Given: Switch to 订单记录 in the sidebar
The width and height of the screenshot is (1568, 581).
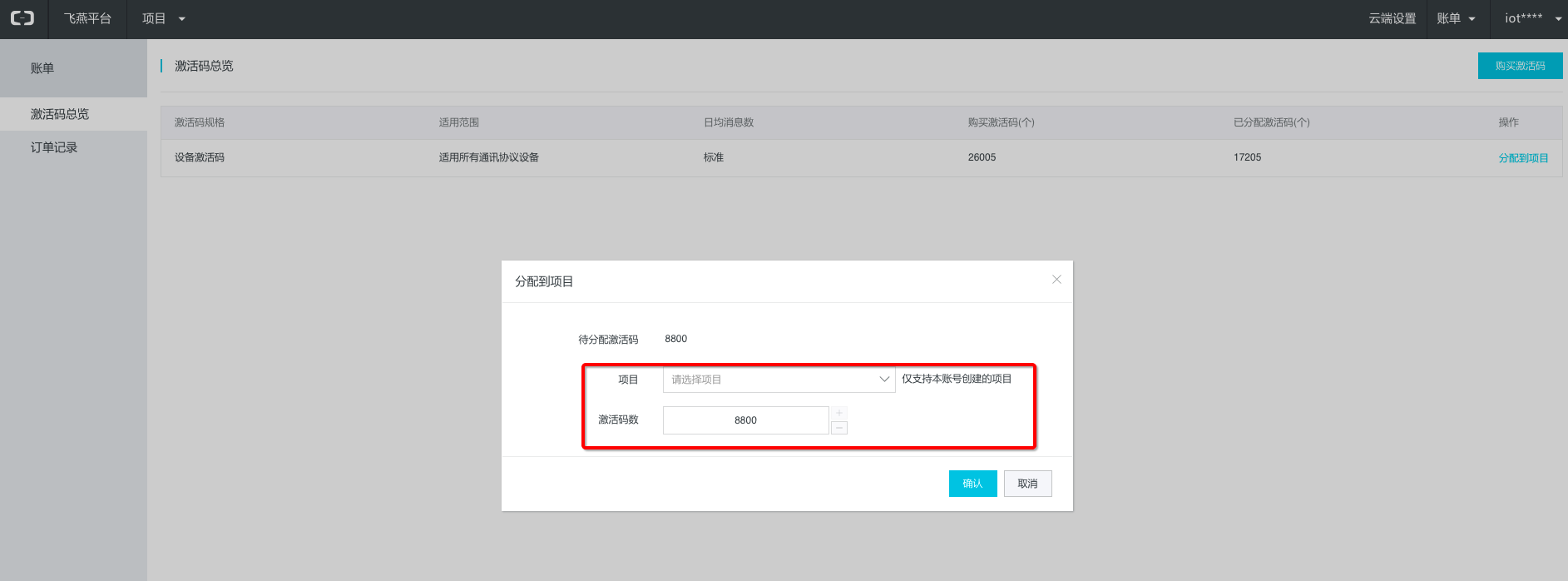Looking at the screenshot, I should tap(54, 147).
